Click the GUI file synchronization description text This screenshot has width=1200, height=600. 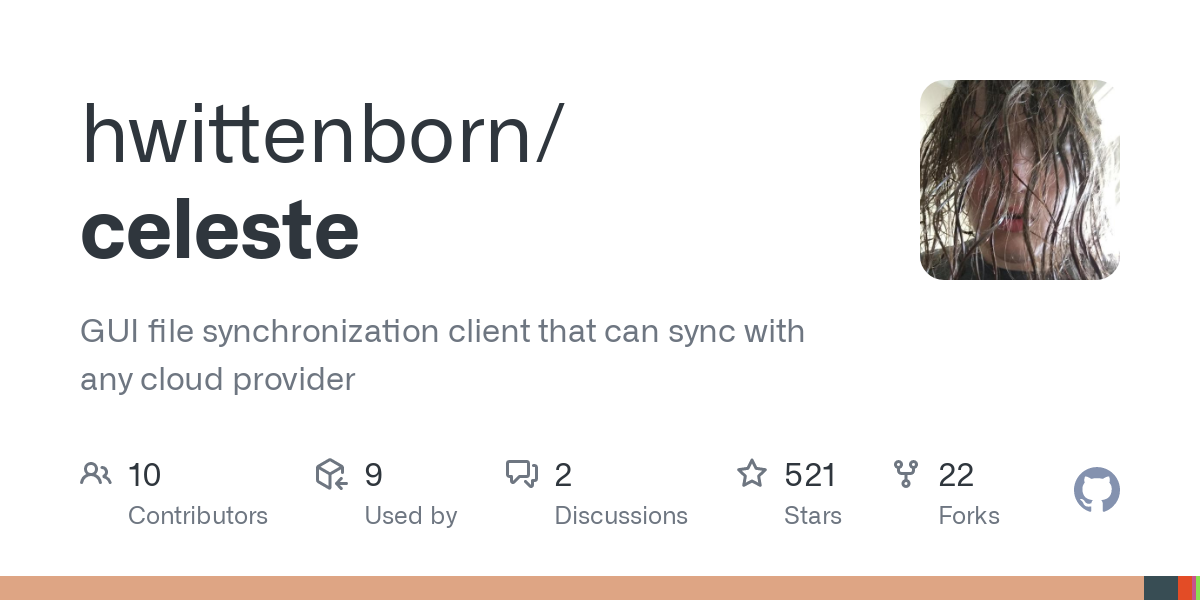click(x=442, y=355)
